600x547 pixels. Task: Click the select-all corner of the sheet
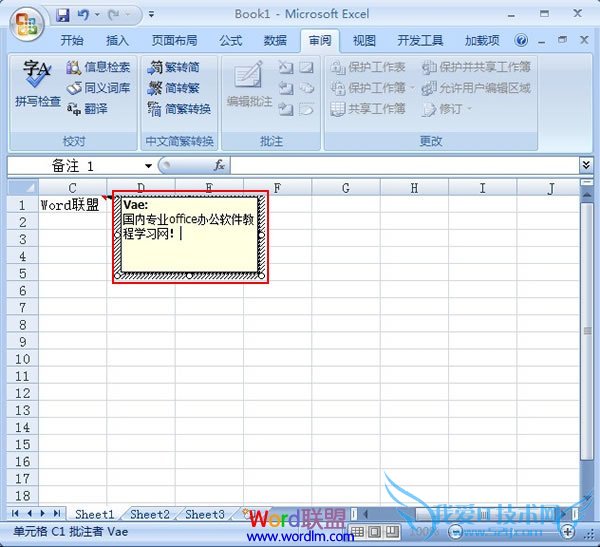(23, 188)
